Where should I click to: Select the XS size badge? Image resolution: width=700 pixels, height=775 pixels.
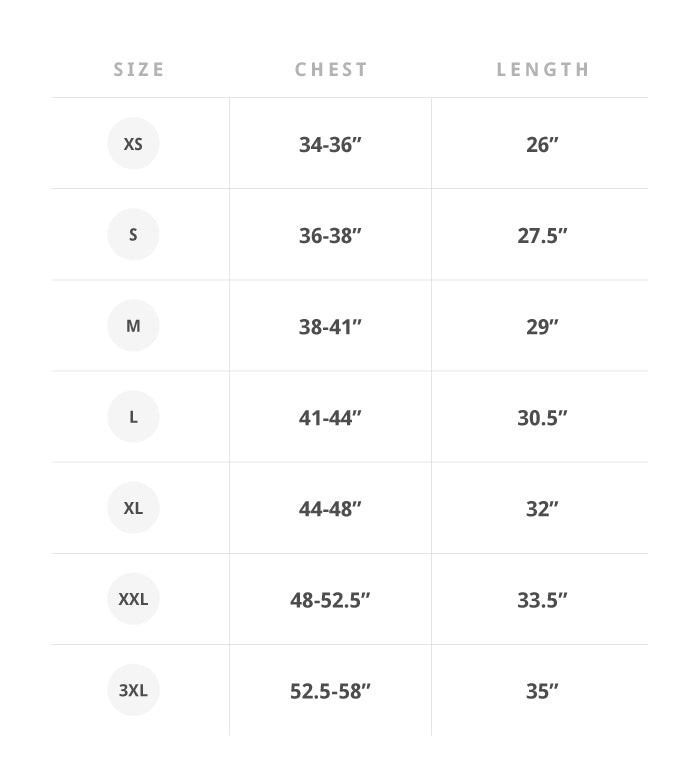[133, 143]
